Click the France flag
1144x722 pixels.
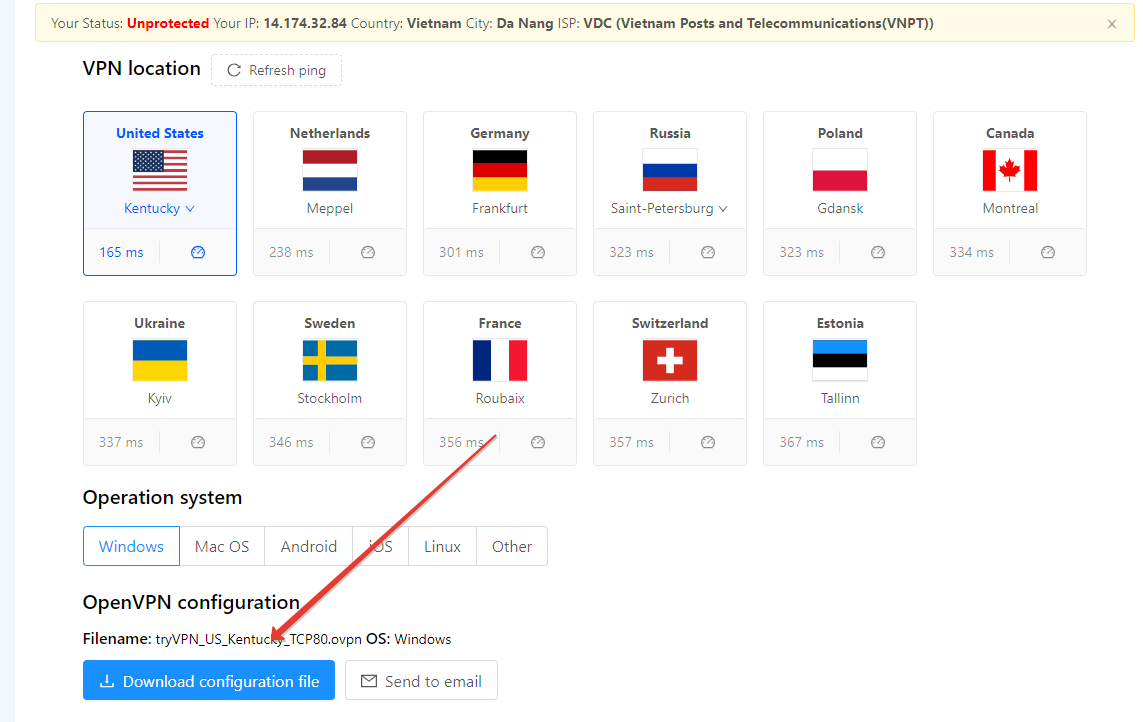tap(500, 360)
